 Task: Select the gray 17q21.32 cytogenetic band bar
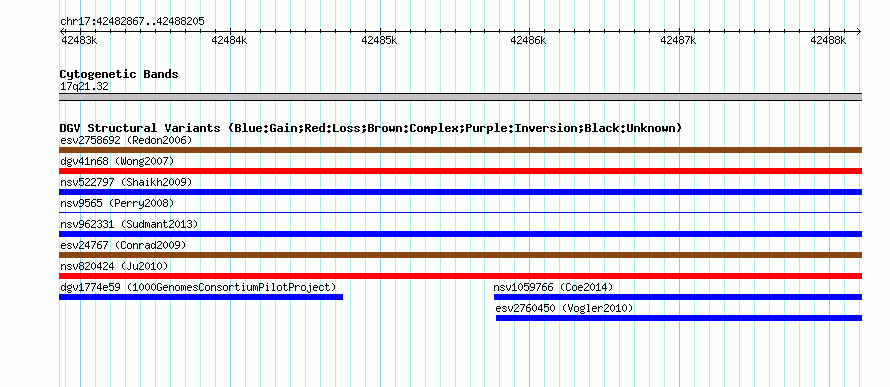460,97
